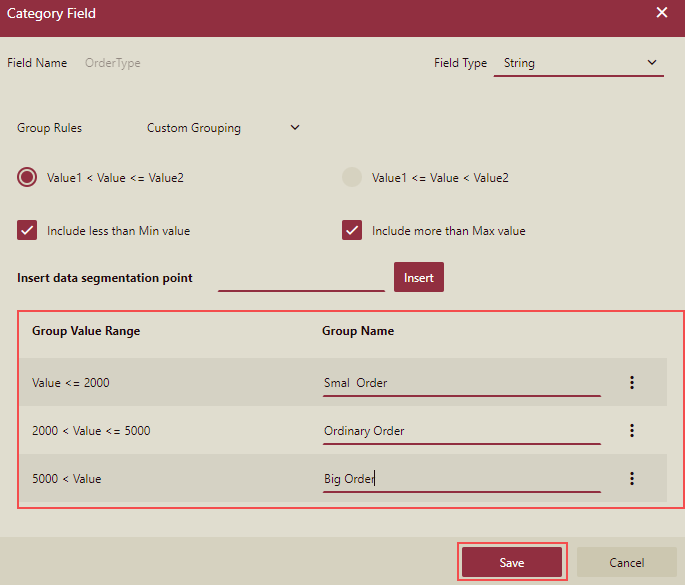Image resolution: width=685 pixels, height=585 pixels.
Task: Open more options for Ordinary Order row
Action: coord(631,430)
